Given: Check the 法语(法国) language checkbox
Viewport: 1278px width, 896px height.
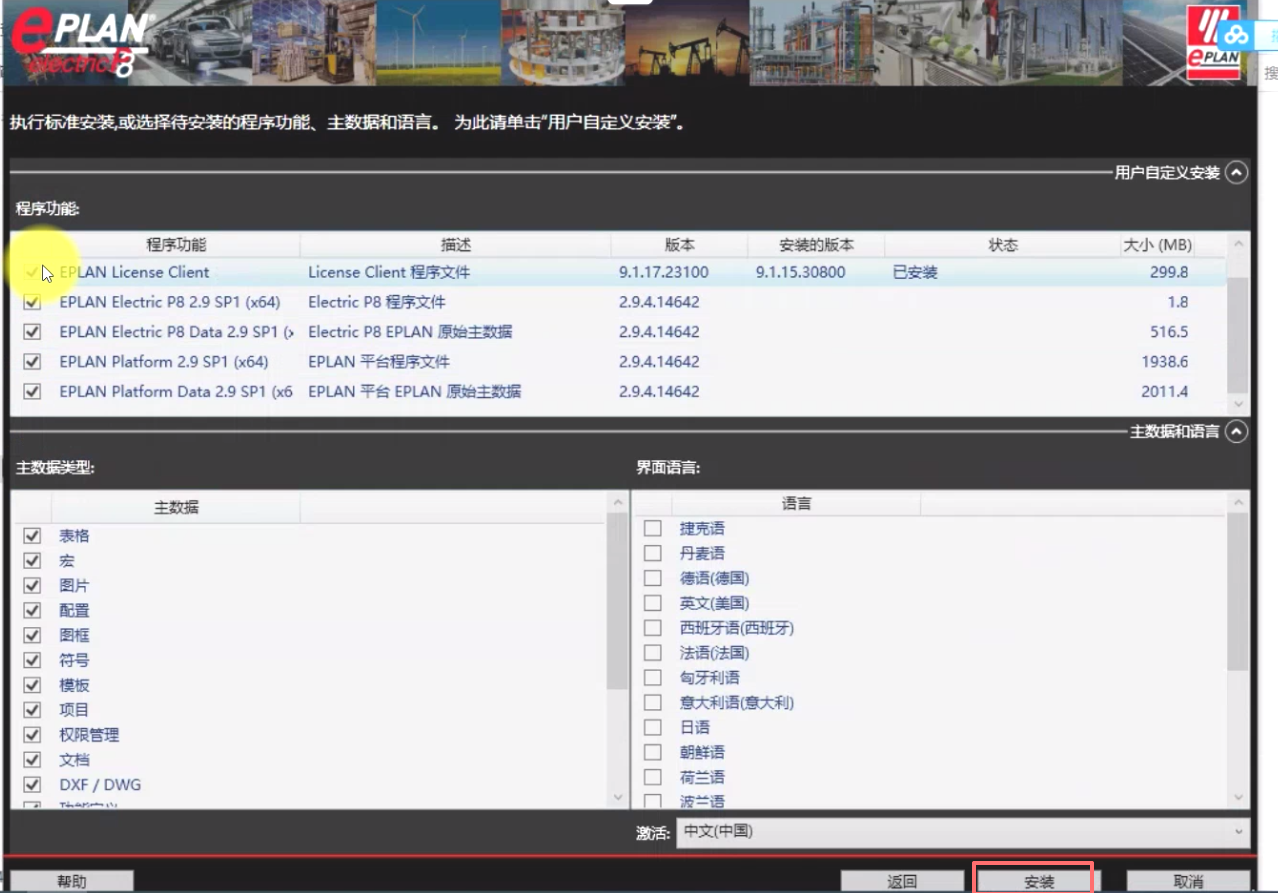Looking at the screenshot, I should coord(653,653).
